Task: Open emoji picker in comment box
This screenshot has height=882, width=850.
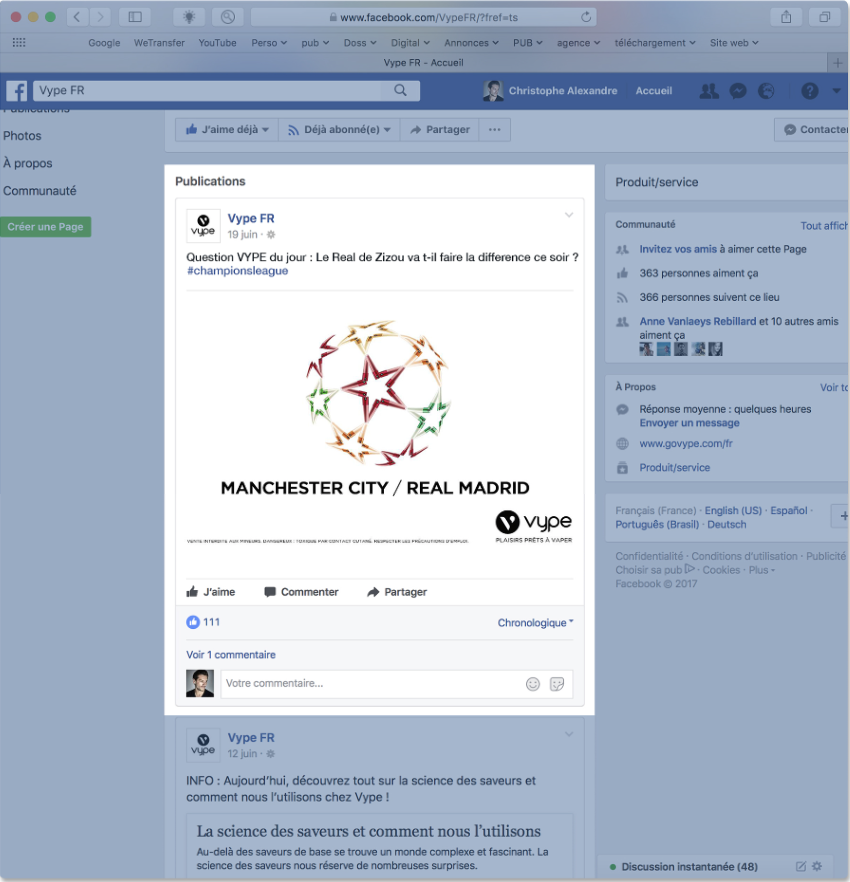Action: (x=533, y=684)
